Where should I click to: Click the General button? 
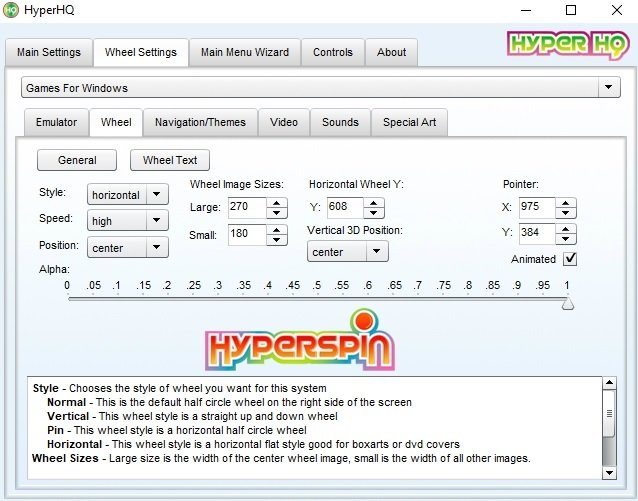pos(77,160)
